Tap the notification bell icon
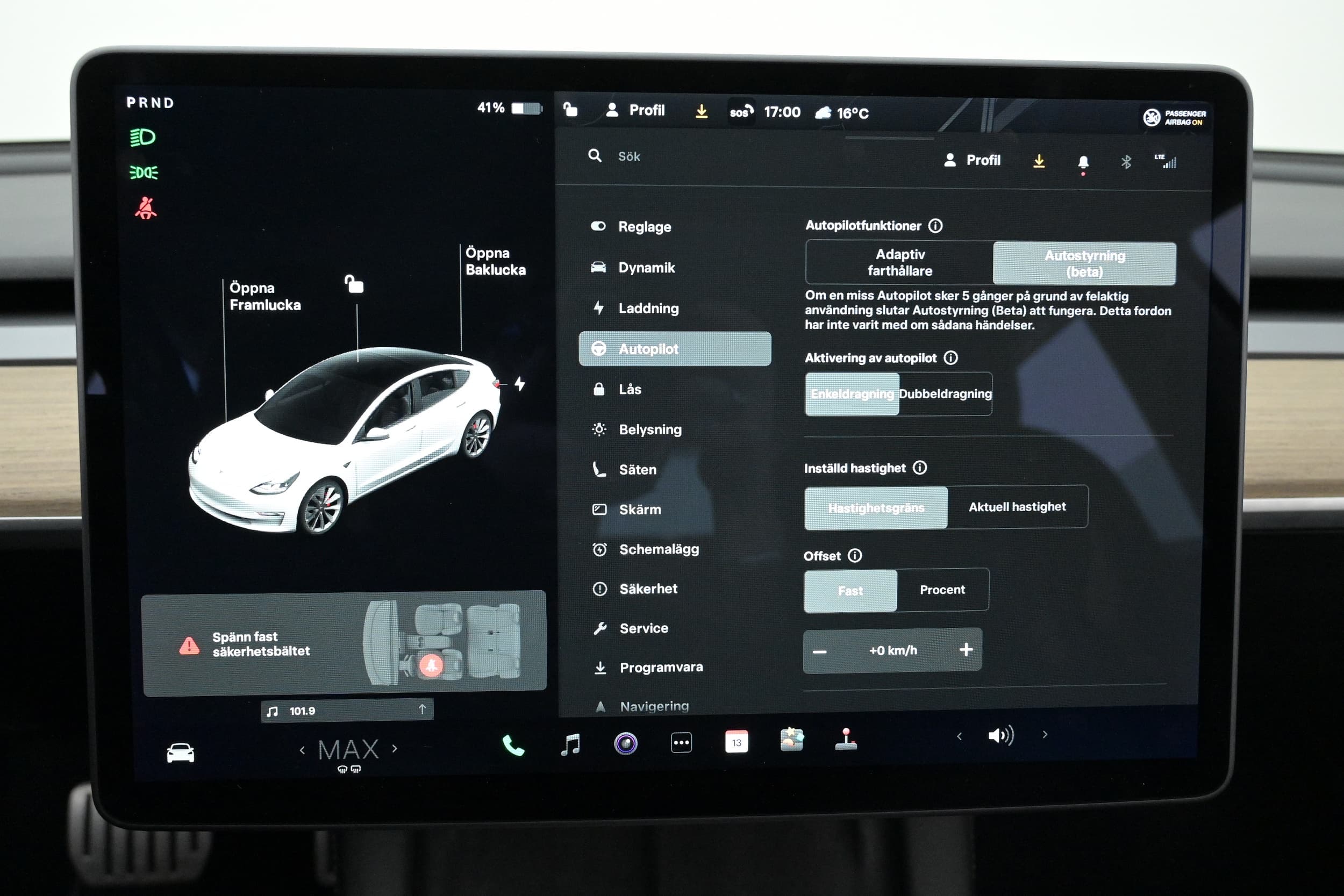Viewport: 1344px width, 896px height. (x=1083, y=163)
